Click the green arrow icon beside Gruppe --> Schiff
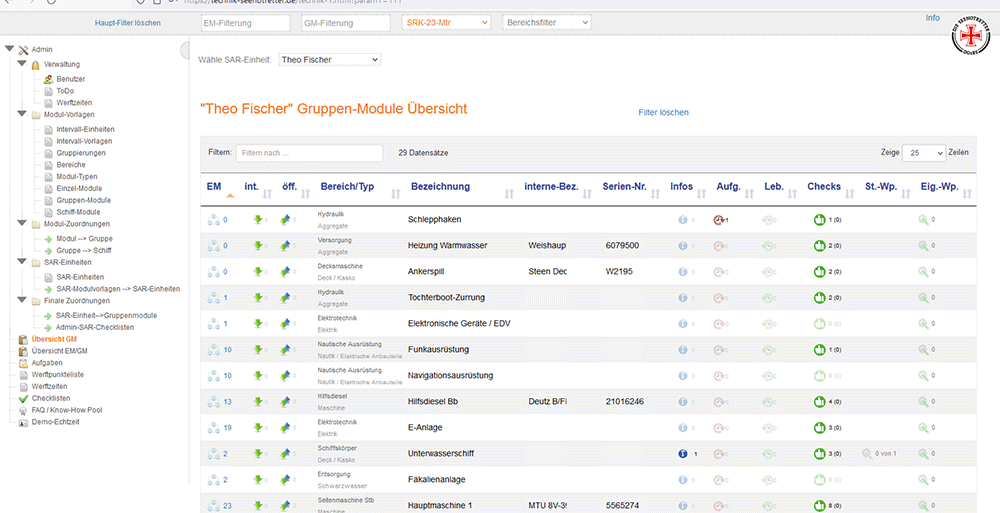 pyautogui.click(x=48, y=251)
